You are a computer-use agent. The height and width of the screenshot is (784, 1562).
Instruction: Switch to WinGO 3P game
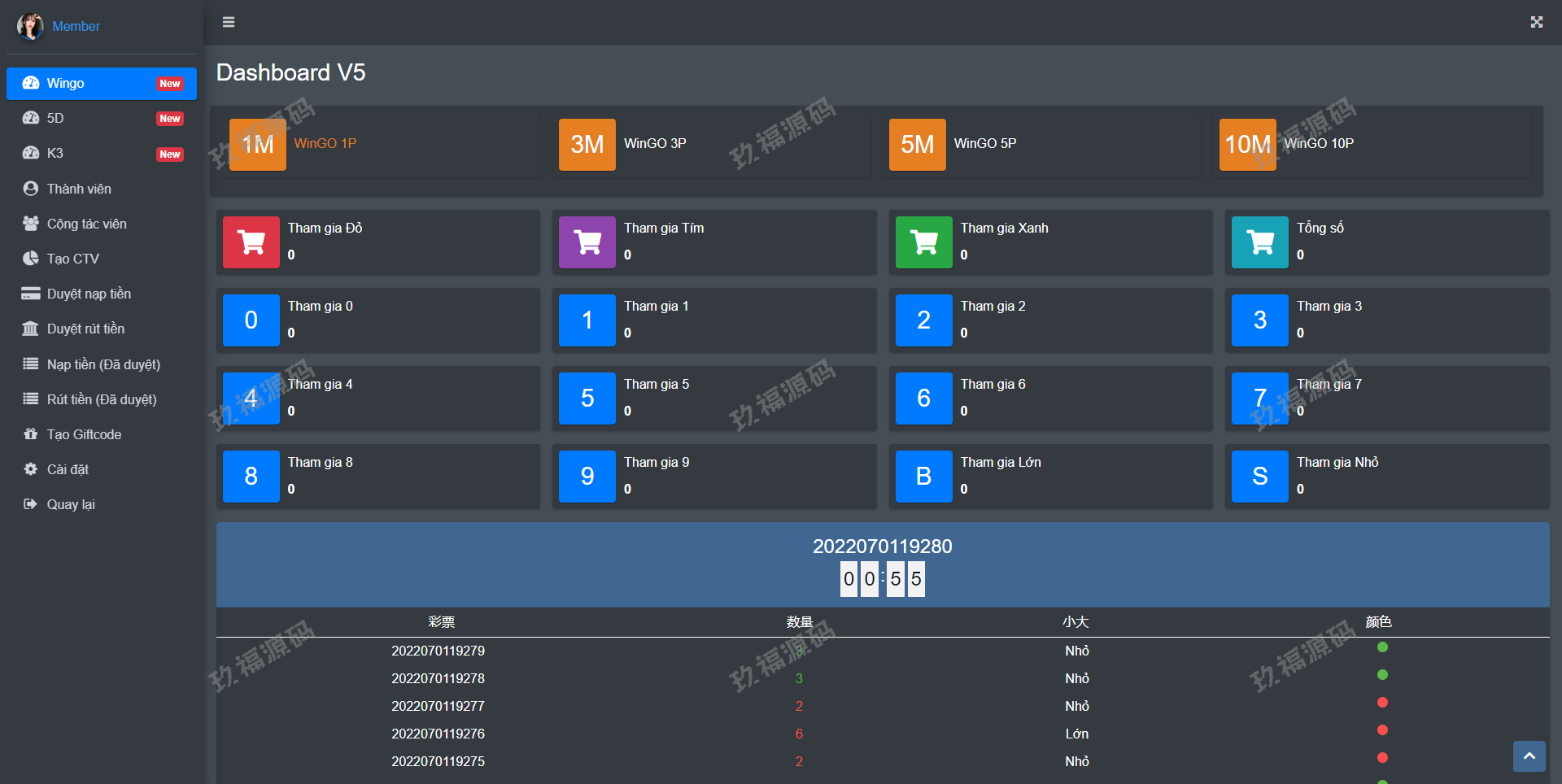pyautogui.click(x=587, y=145)
